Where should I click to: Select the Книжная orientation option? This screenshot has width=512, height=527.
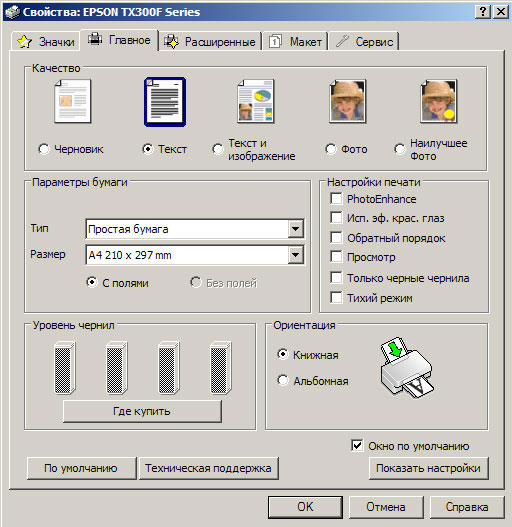283,354
